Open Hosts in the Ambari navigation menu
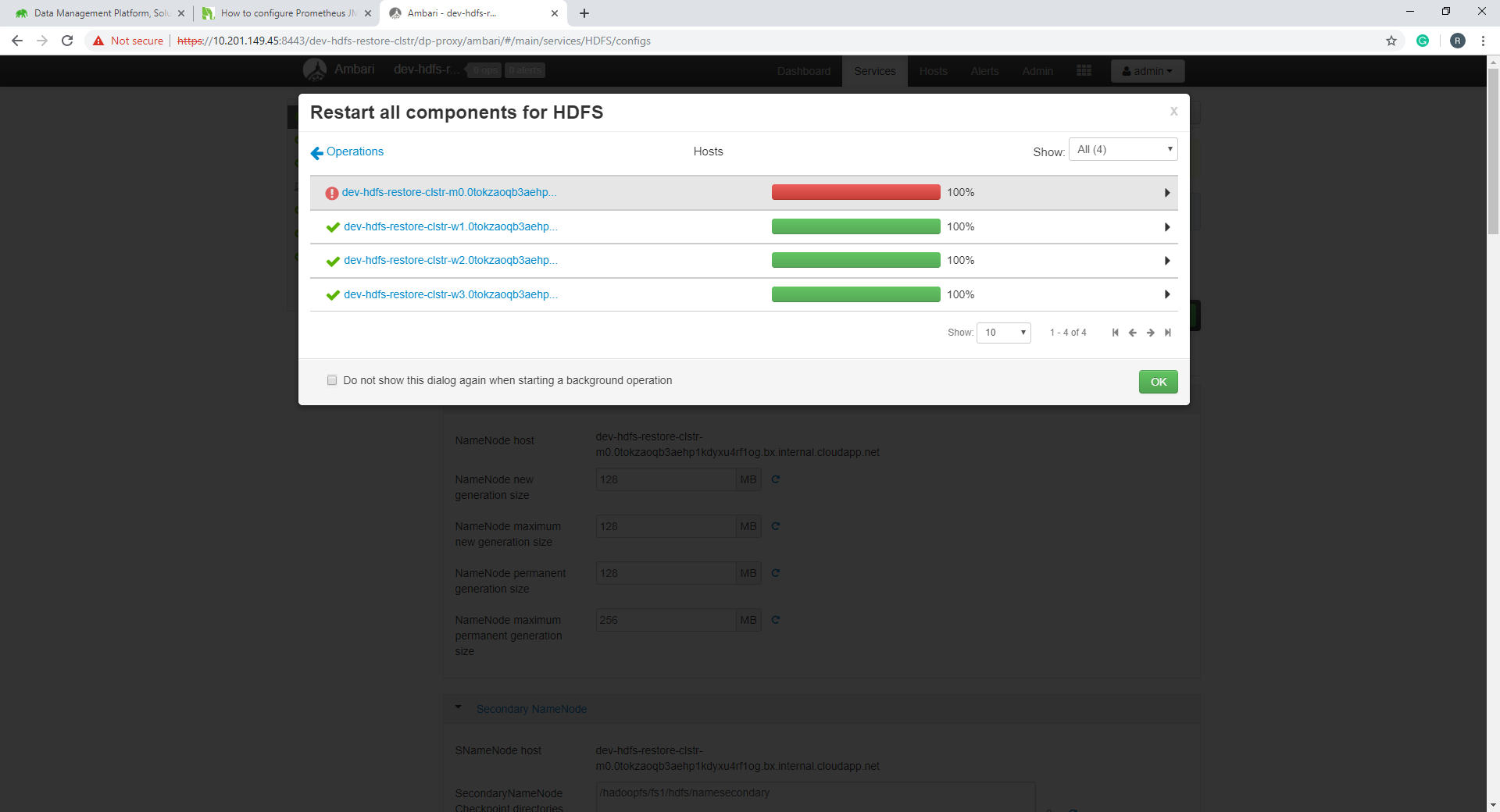Screen dimensions: 1500x812 point(933,70)
